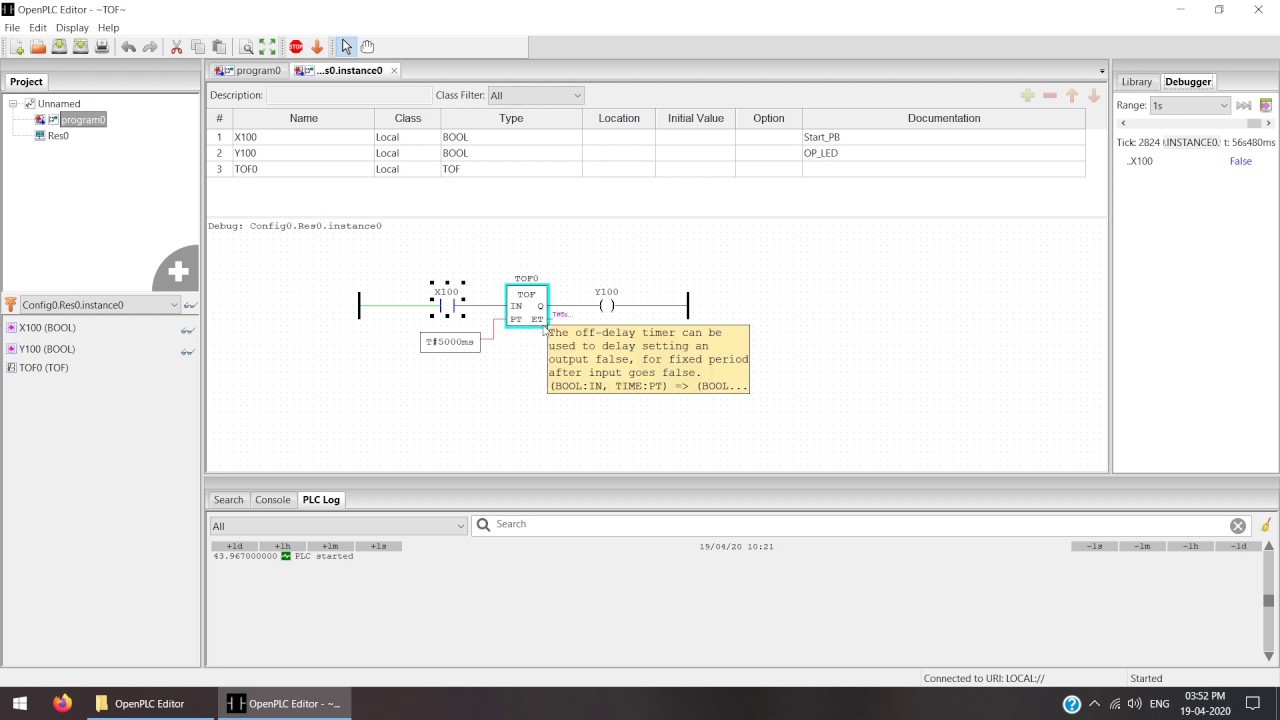This screenshot has width=1280, height=720.
Task: Click the +1h log time button
Action: click(282, 546)
